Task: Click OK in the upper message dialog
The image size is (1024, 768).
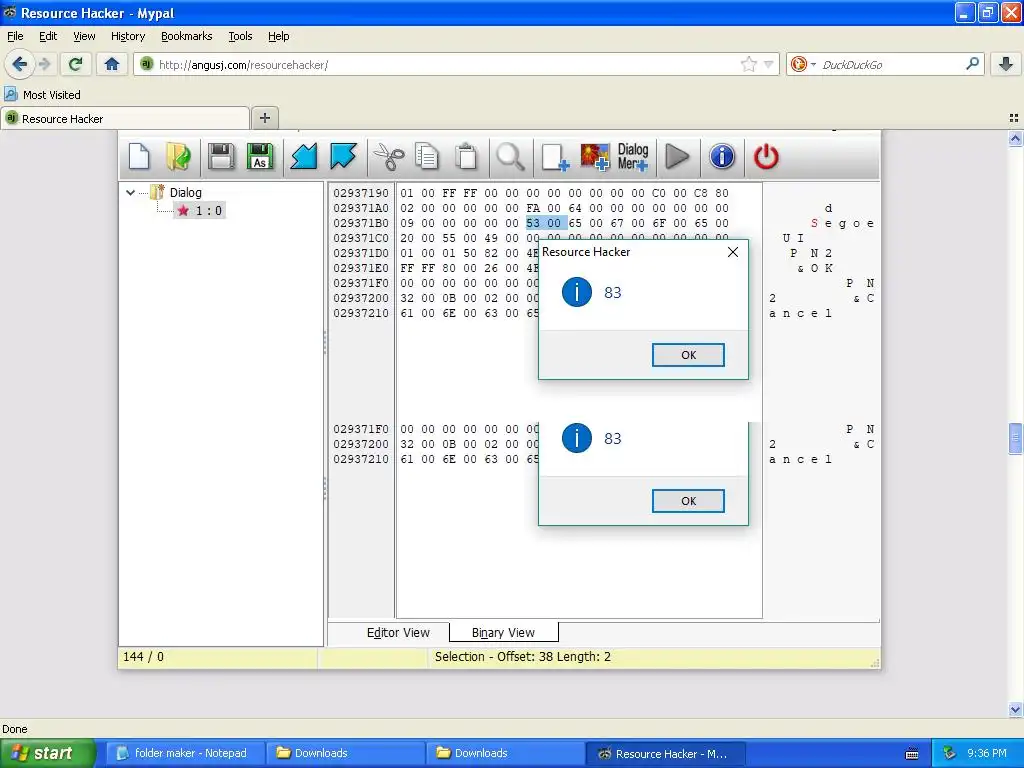Action: tap(688, 355)
